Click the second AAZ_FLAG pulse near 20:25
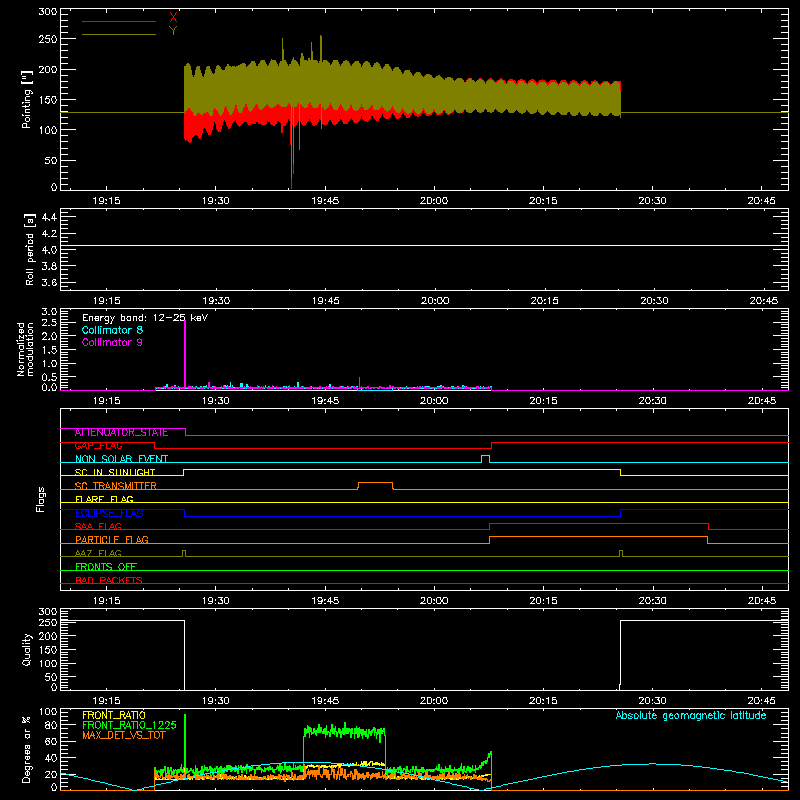The width and height of the screenshot is (800, 800). coord(621,553)
